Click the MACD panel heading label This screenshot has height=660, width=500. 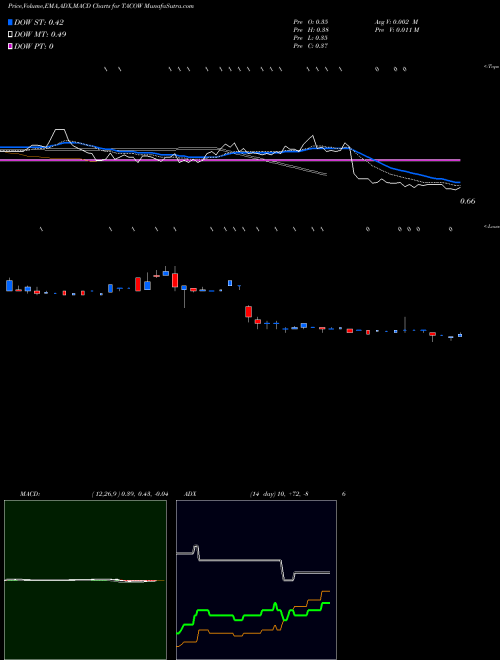pyautogui.click(x=30, y=494)
